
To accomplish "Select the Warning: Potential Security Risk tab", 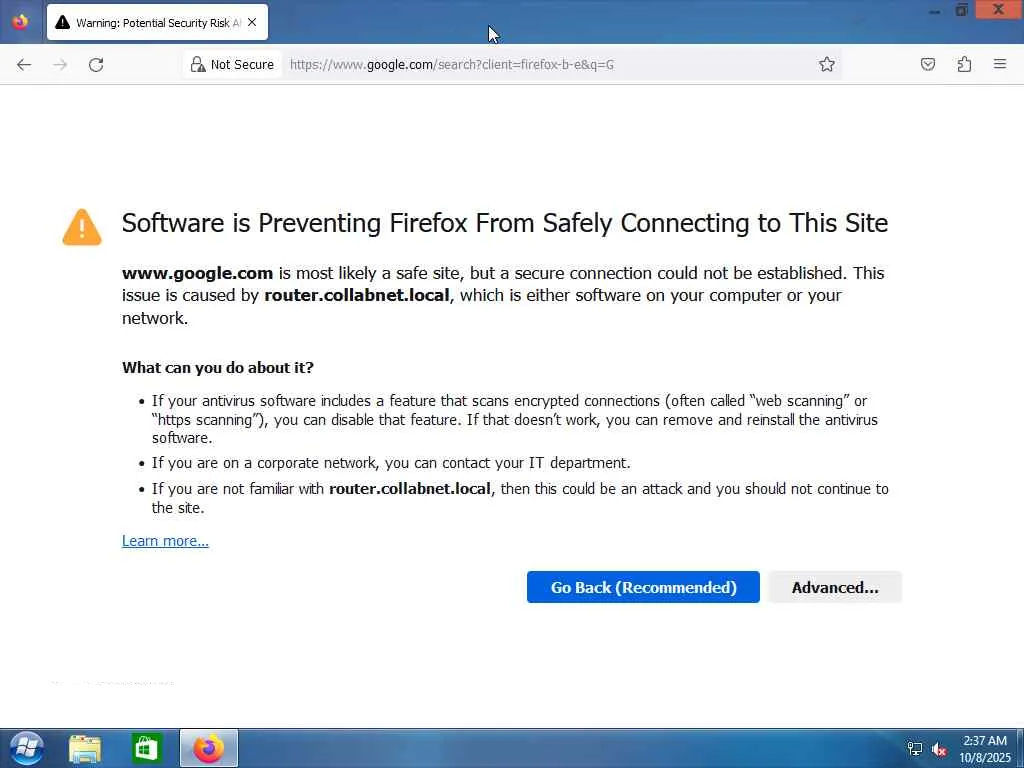I will coord(157,22).
